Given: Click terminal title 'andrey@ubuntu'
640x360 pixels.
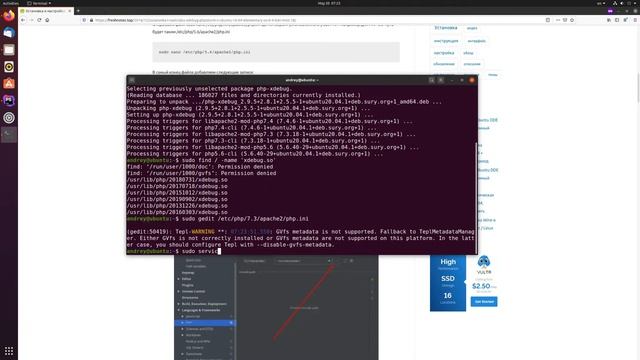Looking at the screenshot, I should [x=302, y=80].
